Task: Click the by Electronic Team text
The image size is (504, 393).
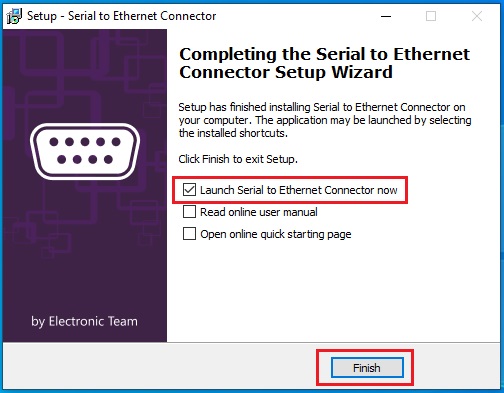Action: point(84,321)
